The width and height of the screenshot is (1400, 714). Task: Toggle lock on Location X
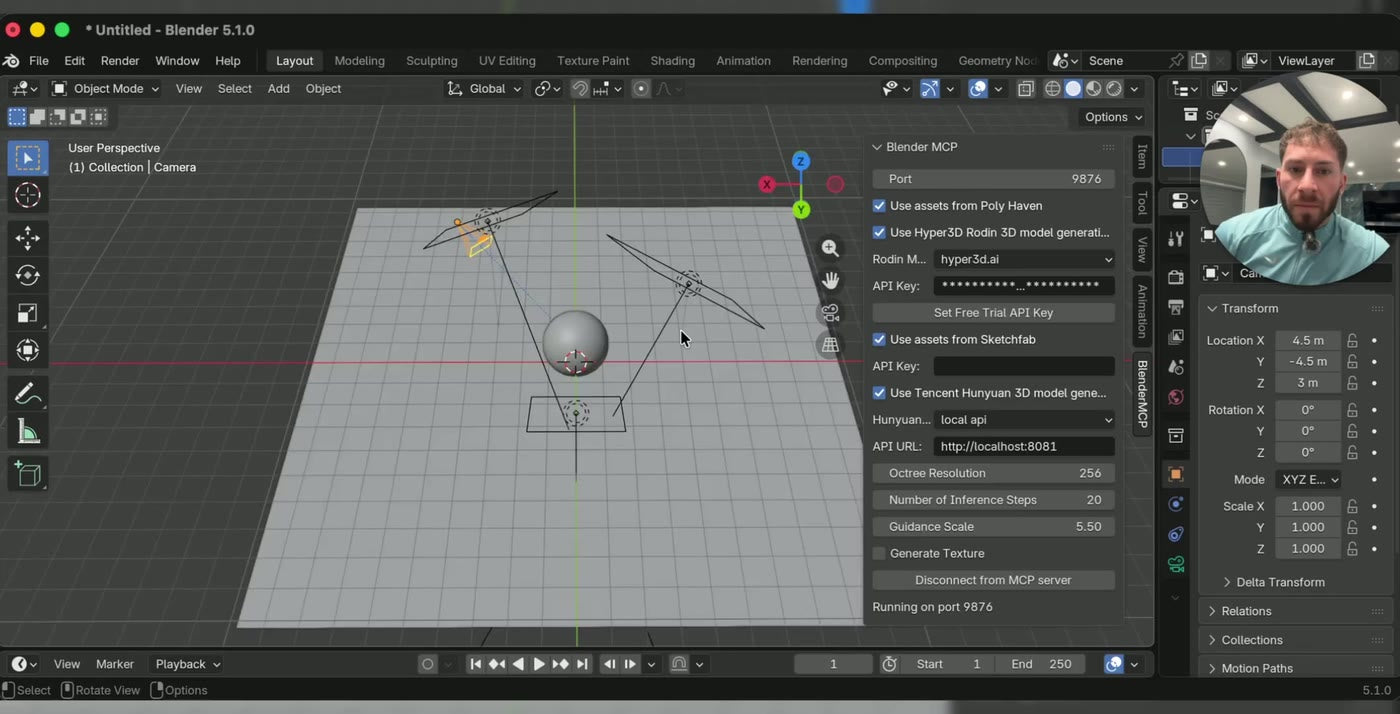pyautogui.click(x=1352, y=340)
